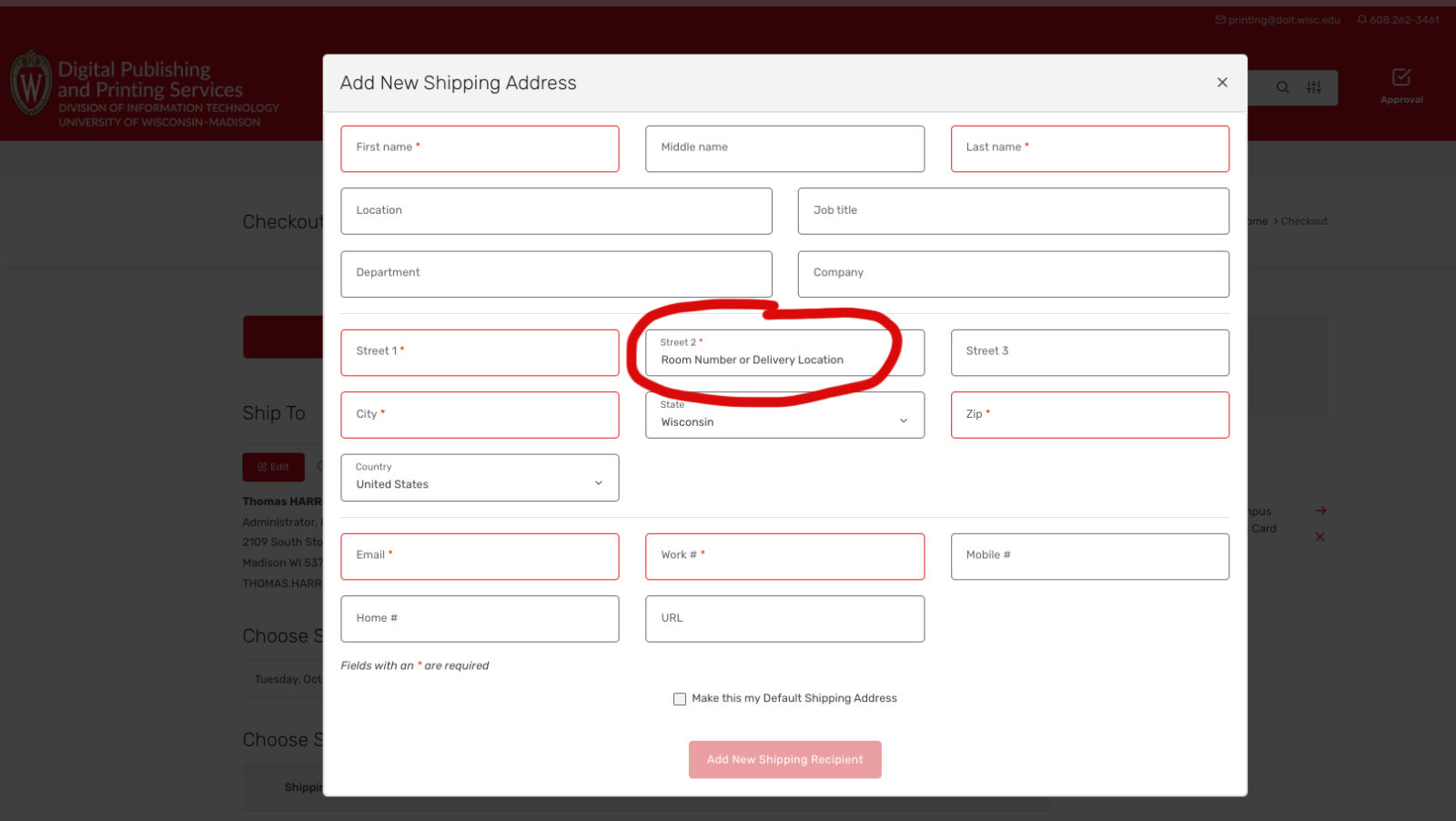Click the Zip field
This screenshot has height=821, width=1456.
pyautogui.click(x=1090, y=415)
